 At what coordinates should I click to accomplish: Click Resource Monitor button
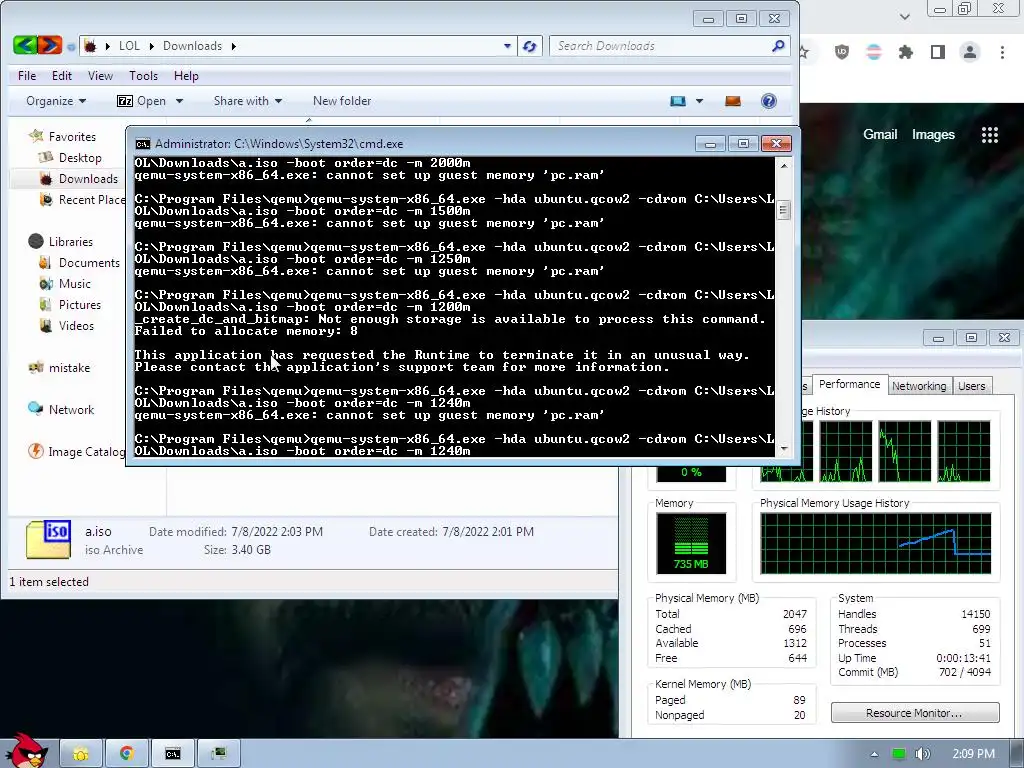tap(914, 713)
